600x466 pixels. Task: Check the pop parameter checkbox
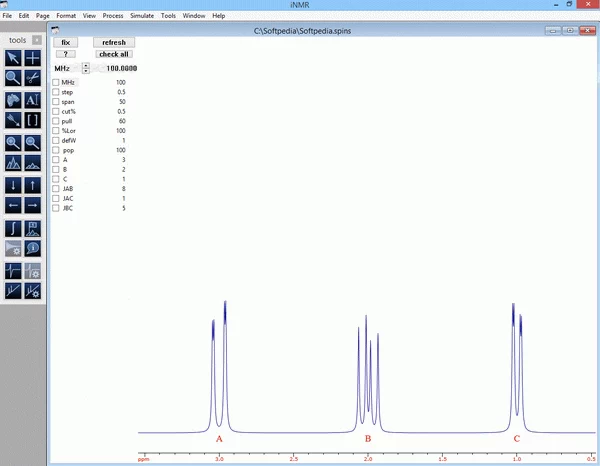click(x=56, y=150)
